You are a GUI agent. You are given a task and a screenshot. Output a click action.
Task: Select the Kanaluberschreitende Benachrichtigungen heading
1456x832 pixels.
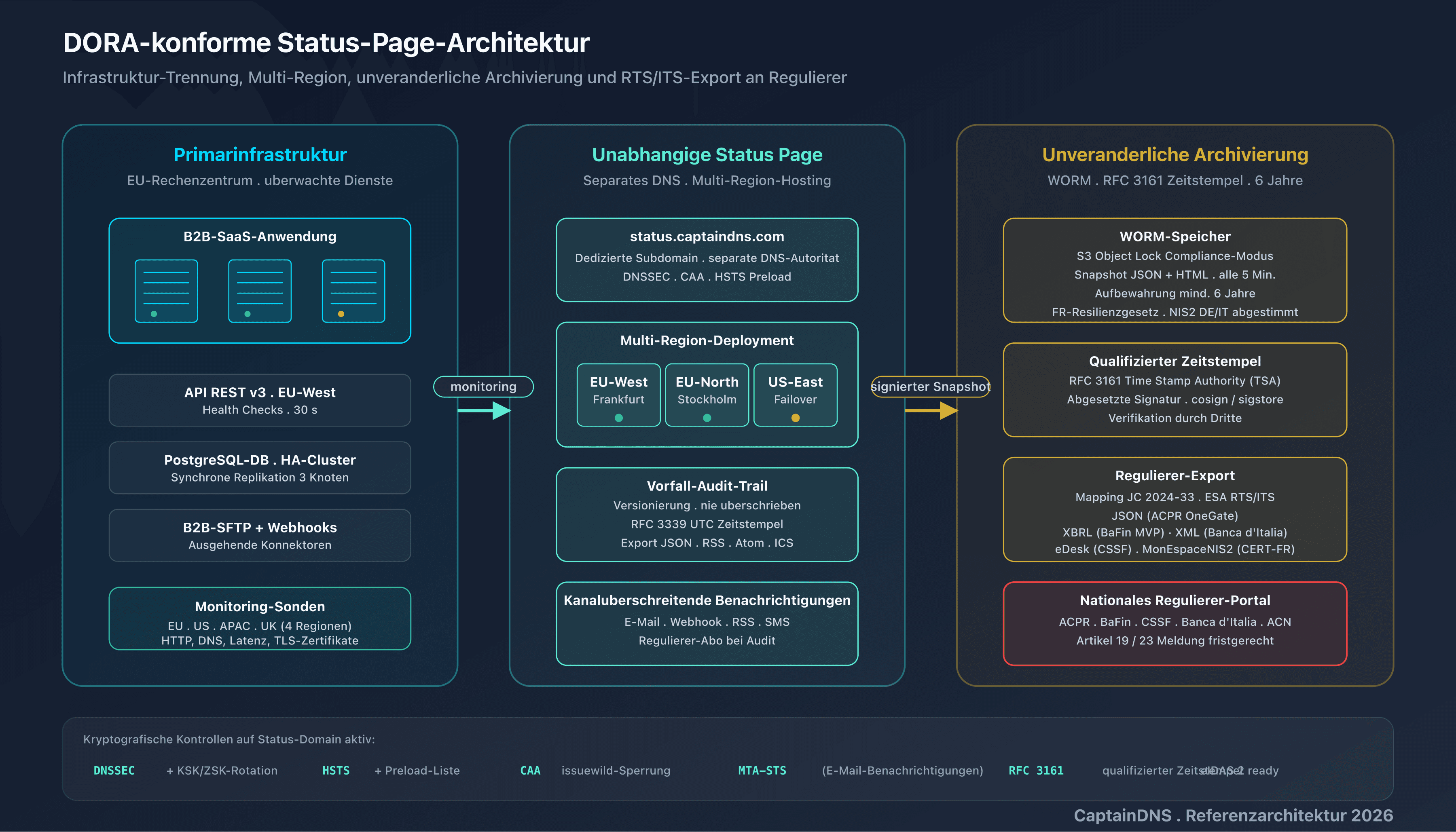pyautogui.click(x=707, y=600)
